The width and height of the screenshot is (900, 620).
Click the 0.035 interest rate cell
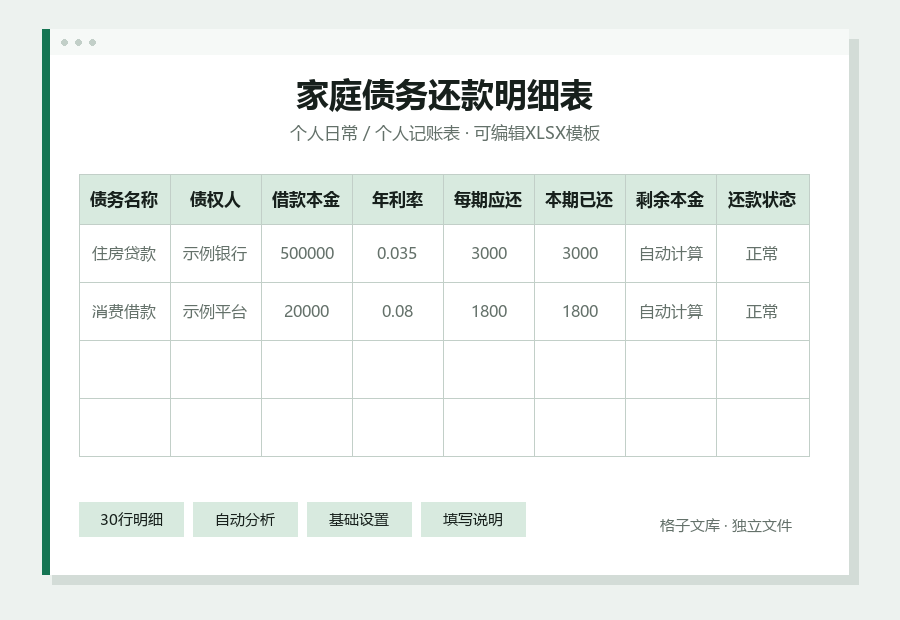click(x=398, y=253)
